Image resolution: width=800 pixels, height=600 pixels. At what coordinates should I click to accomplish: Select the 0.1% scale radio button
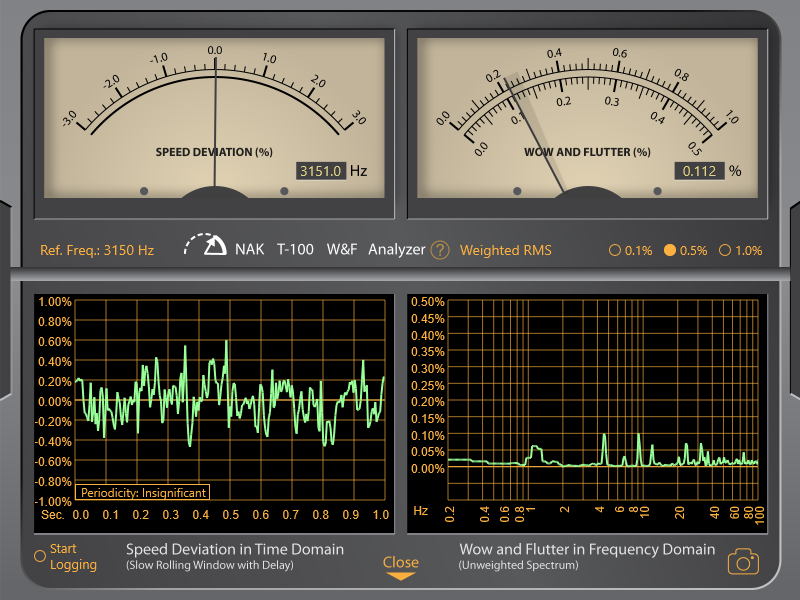coord(615,251)
